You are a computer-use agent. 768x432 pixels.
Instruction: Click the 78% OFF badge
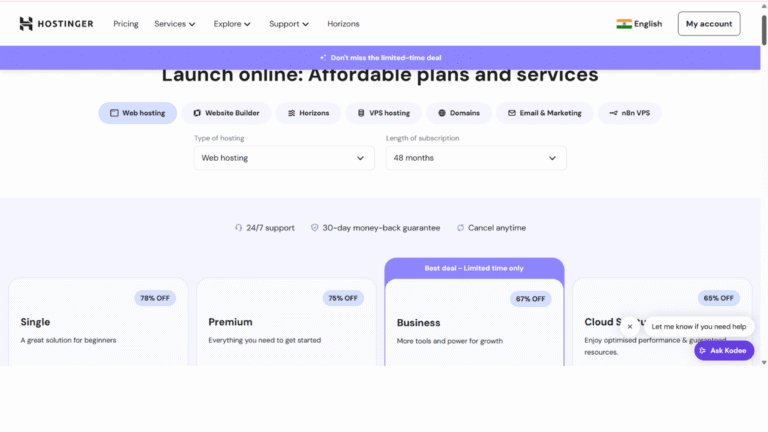[155, 298]
